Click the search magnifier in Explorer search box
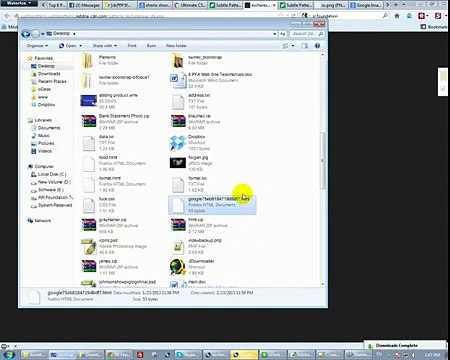The width and height of the screenshot is (450, 360). pos(321,34)
